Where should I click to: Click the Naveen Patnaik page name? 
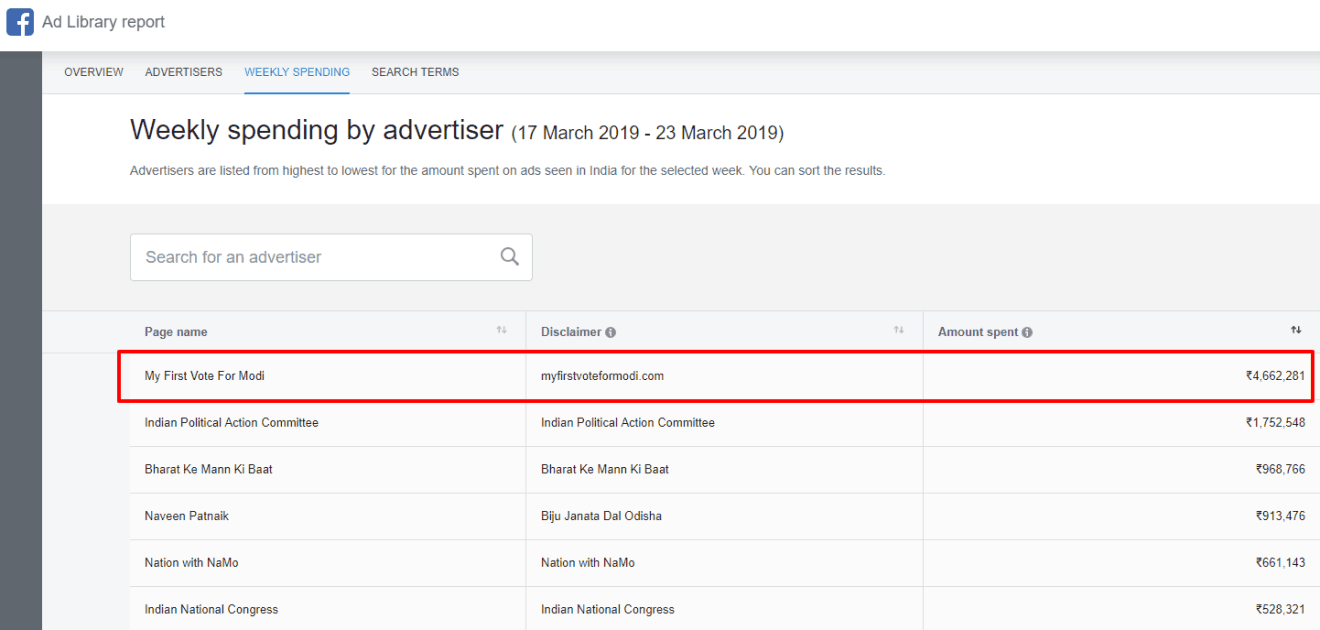coord(186,516)
